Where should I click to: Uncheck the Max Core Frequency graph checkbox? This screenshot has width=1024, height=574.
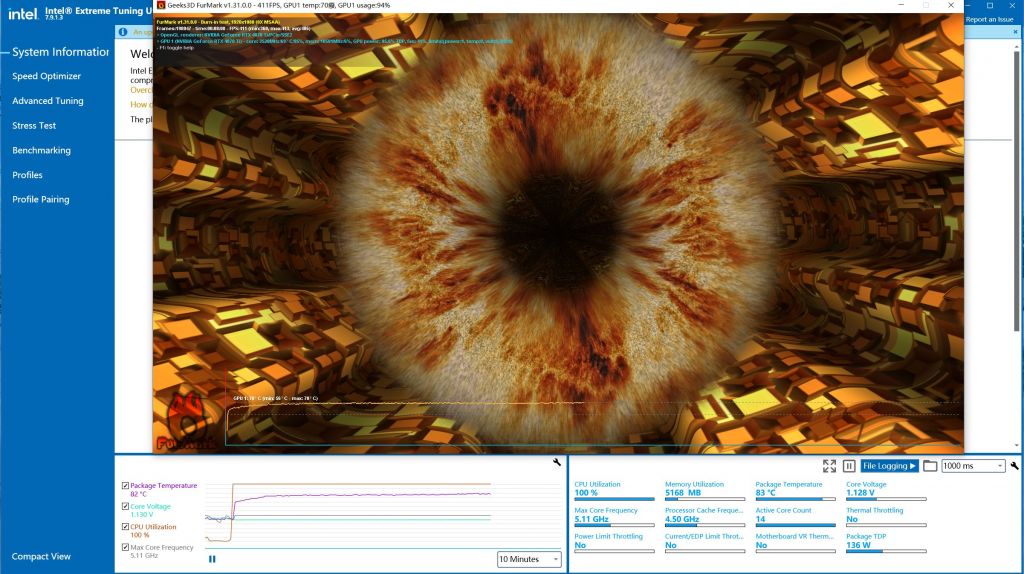pyautogui.click(x=125, y=547)
